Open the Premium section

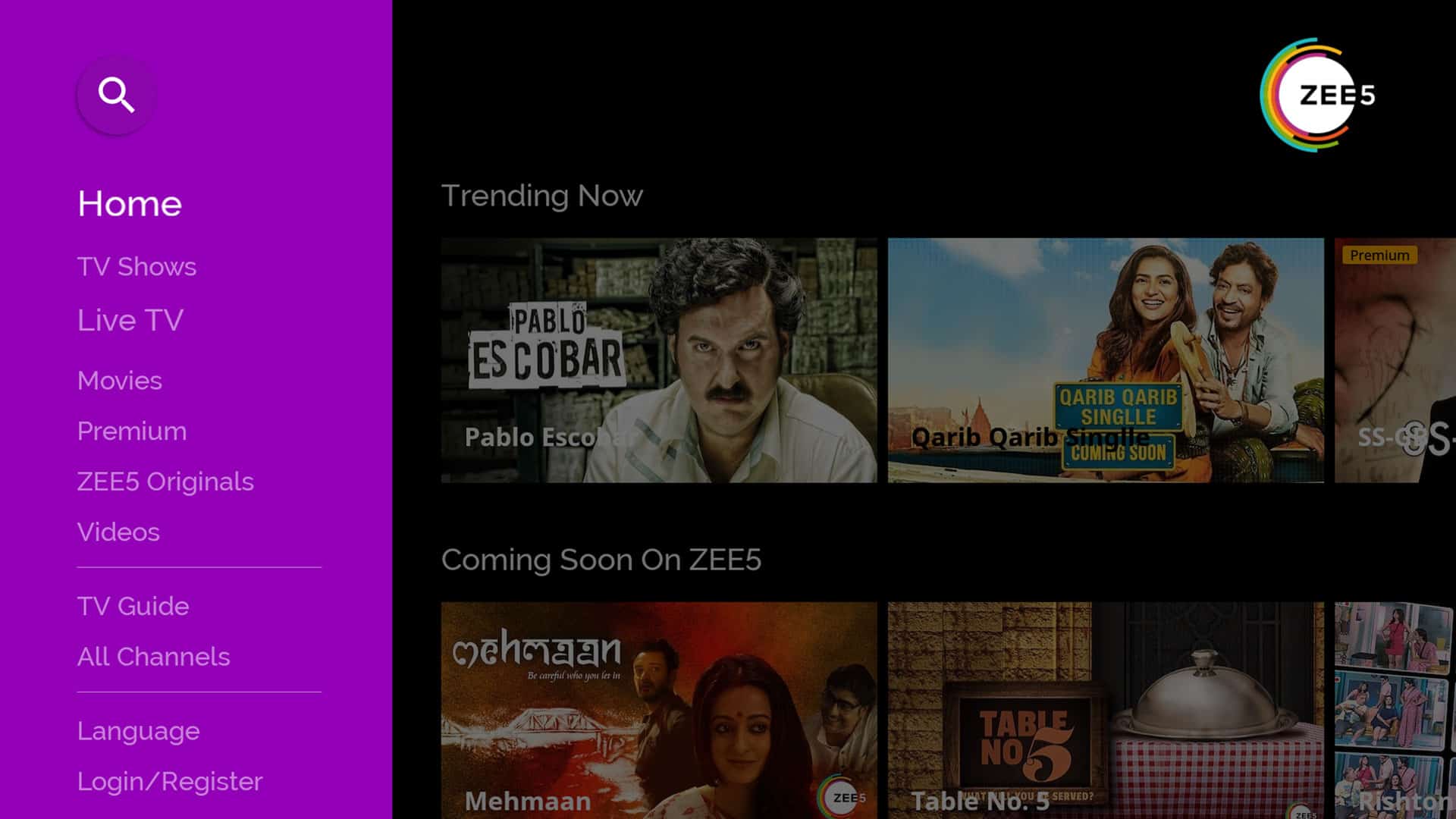tap(131, 431)
